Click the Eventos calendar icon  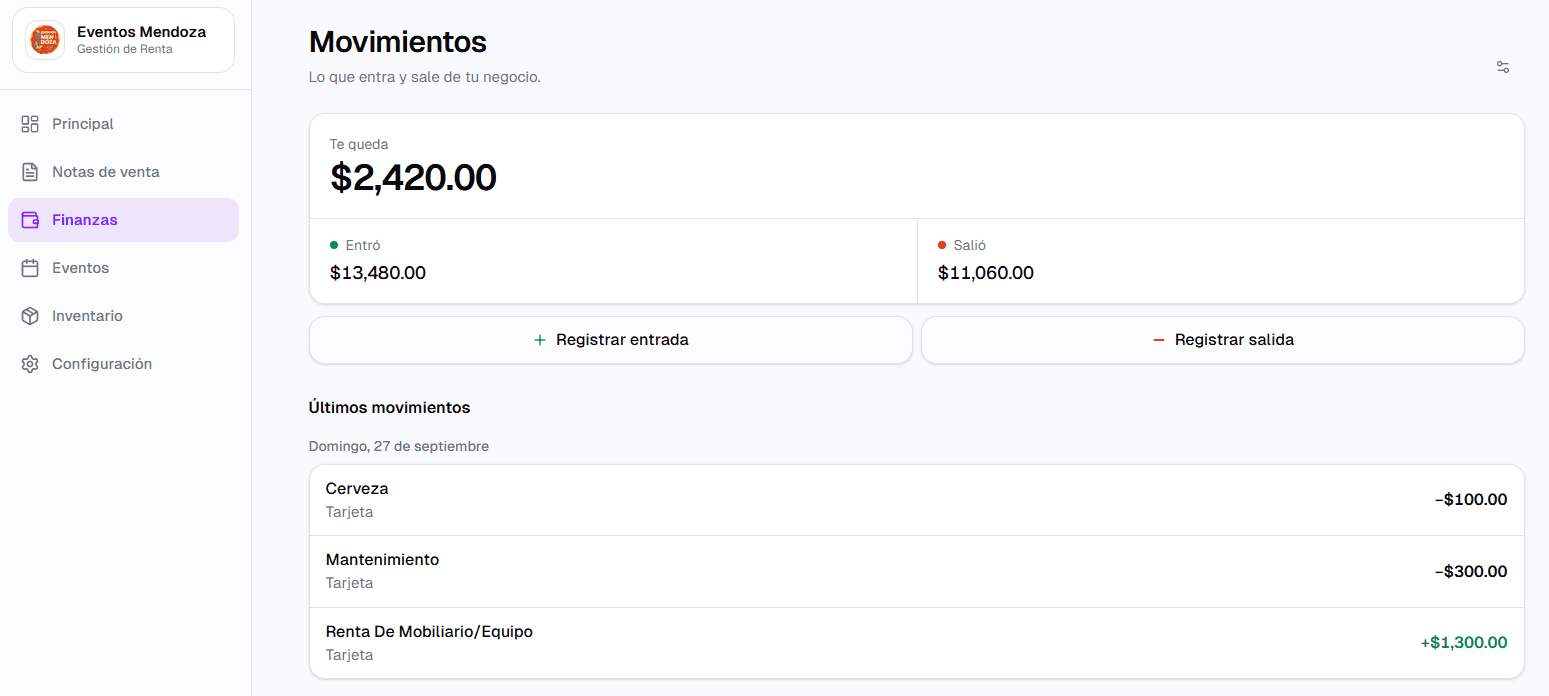point(30,268)
